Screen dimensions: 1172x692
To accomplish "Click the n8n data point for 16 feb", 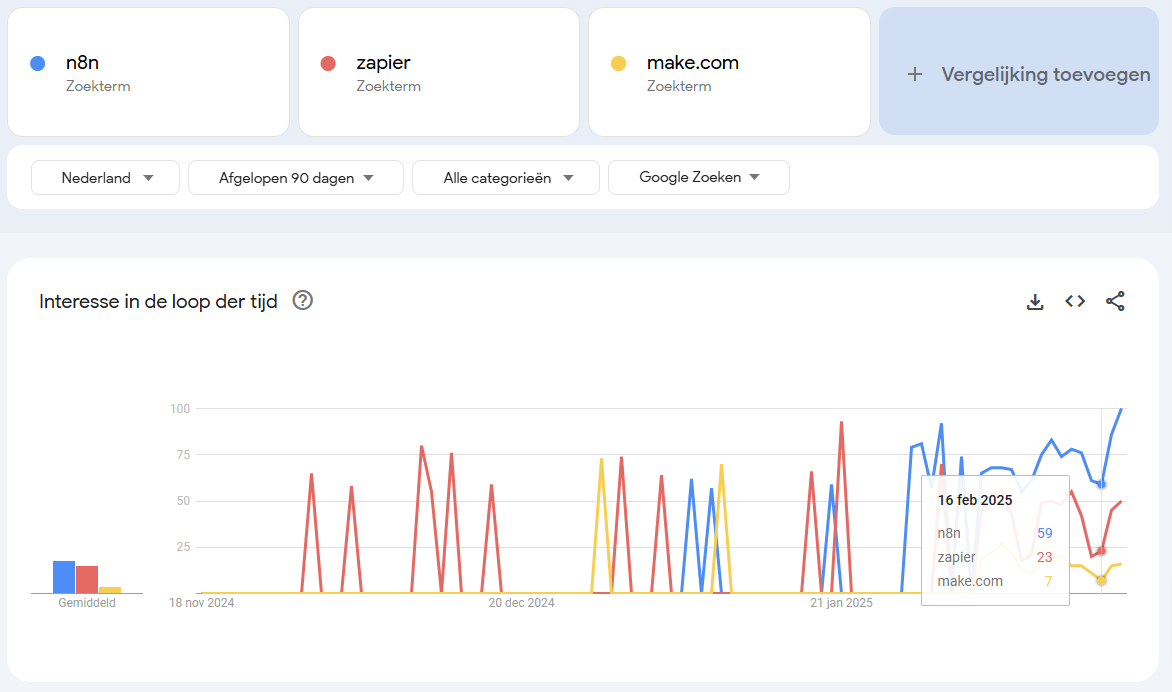I will pyautogui.click(x=1101, y=484).
